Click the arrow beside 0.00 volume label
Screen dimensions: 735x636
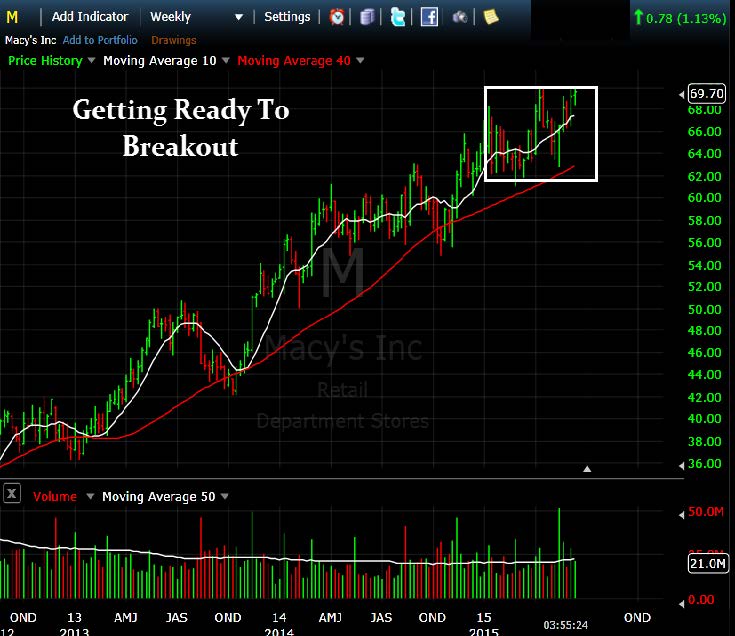[682, 604]
